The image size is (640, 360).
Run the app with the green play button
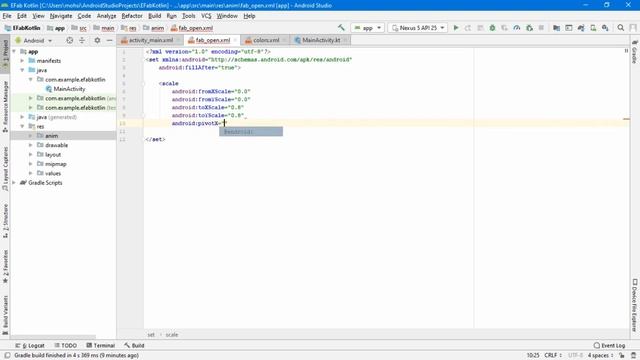(x=456, y=28)
